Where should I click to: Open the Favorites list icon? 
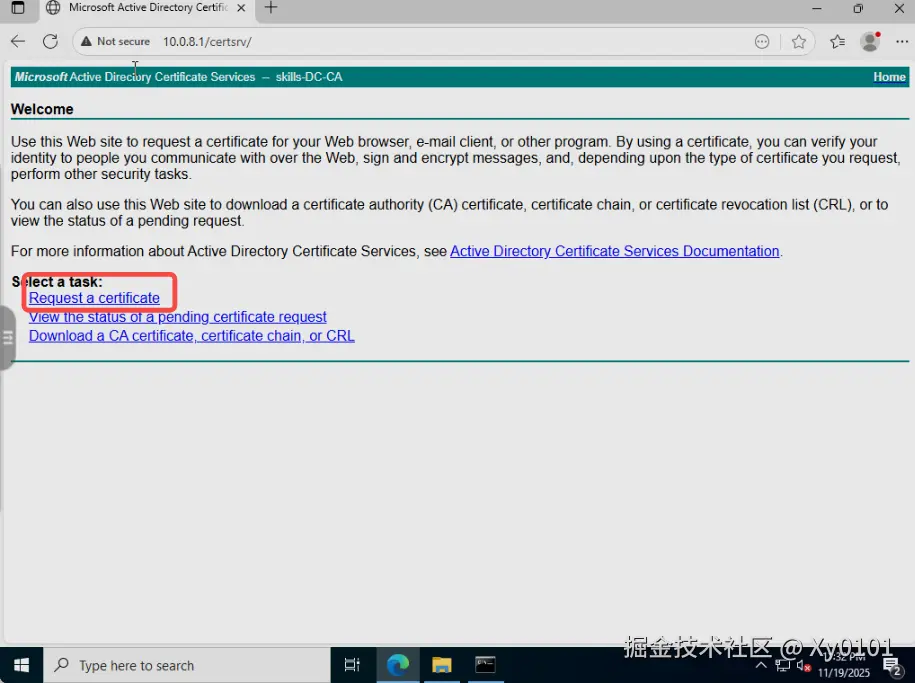[x=837, y=41]
